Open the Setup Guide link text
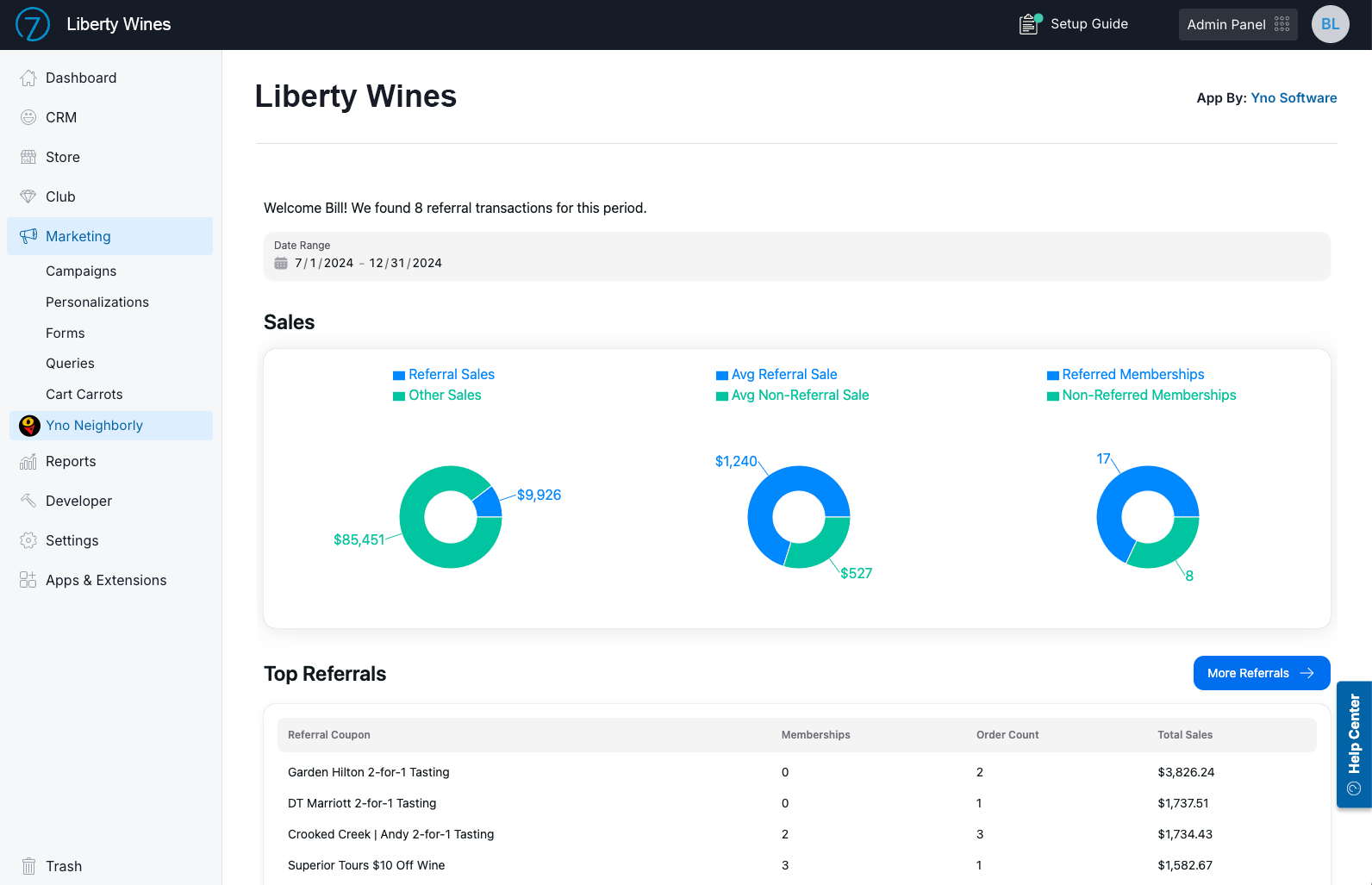Screen dimensions: 1372x885 [x=1089, y=24]
